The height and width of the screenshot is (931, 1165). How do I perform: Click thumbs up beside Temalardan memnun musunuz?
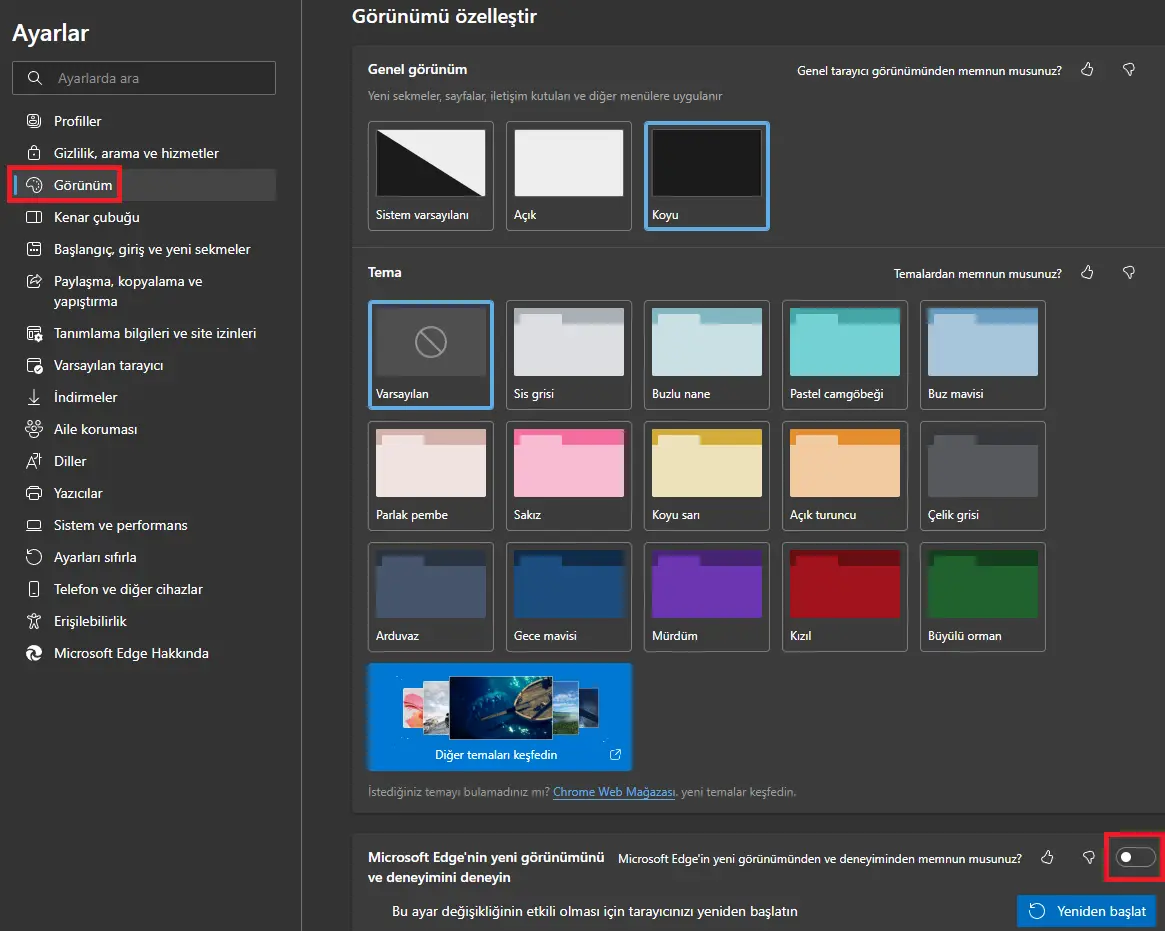(x=1087, y=273)
